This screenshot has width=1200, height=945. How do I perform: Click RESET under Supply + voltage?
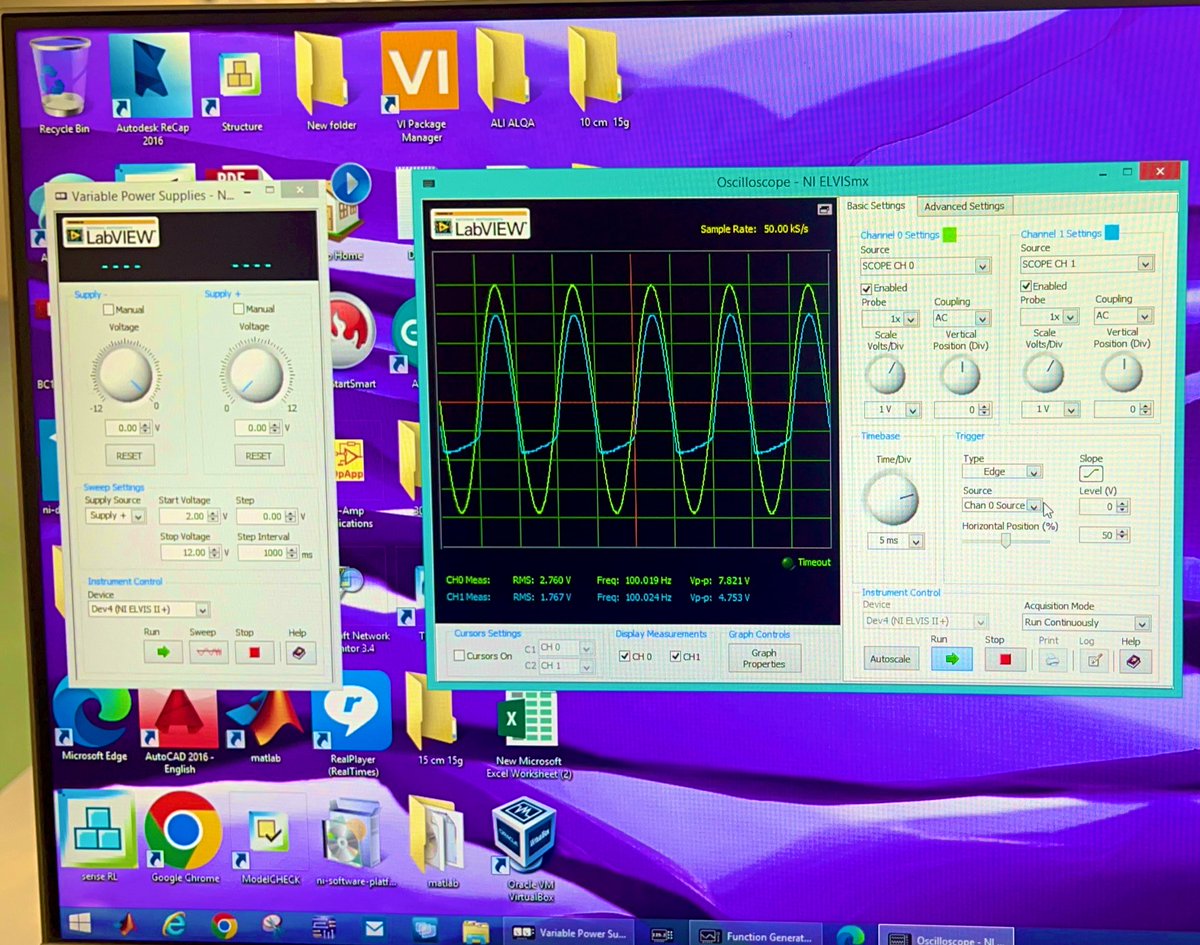[258, 455]
